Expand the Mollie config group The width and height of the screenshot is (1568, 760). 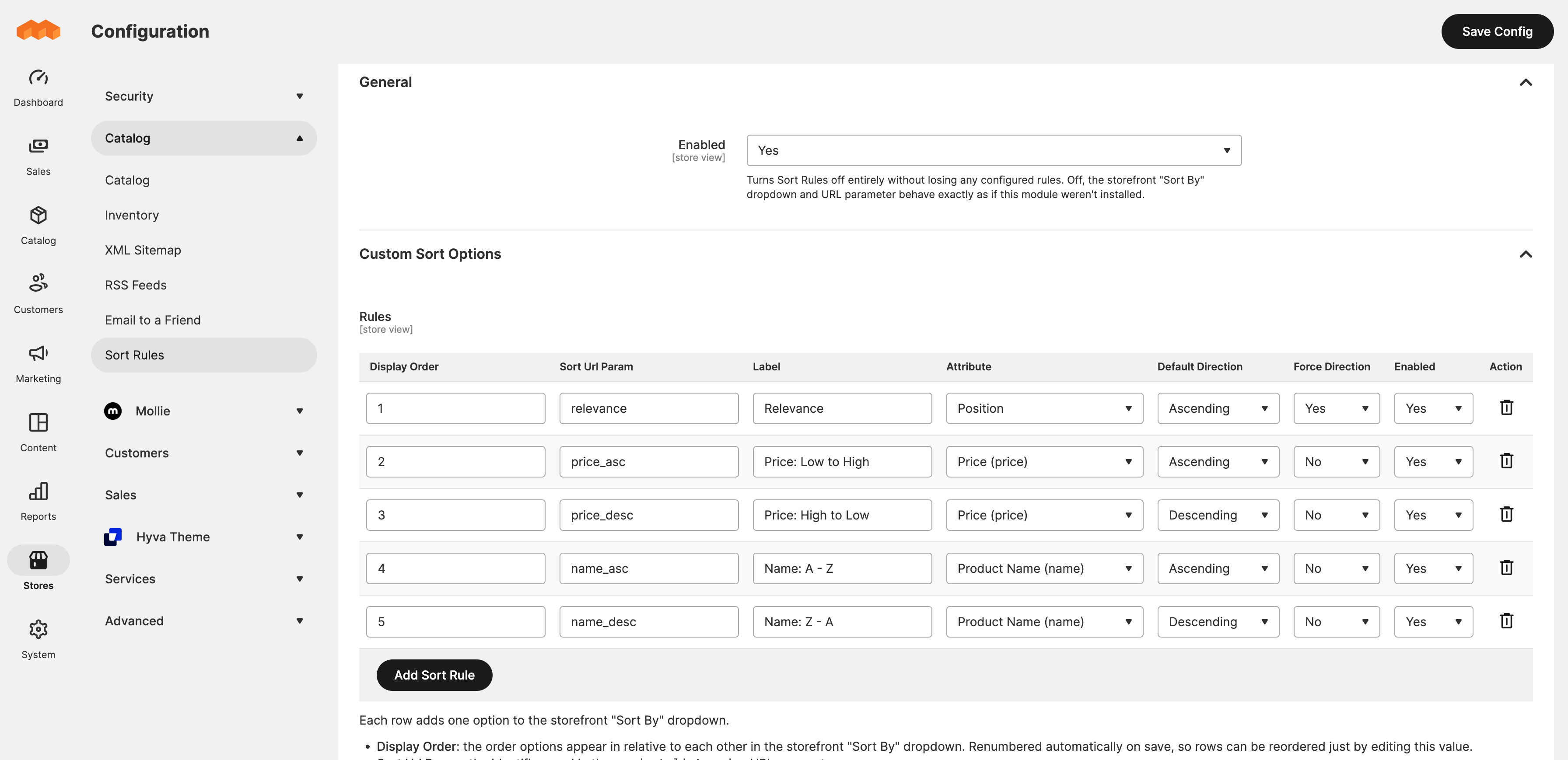coord(204,411)
